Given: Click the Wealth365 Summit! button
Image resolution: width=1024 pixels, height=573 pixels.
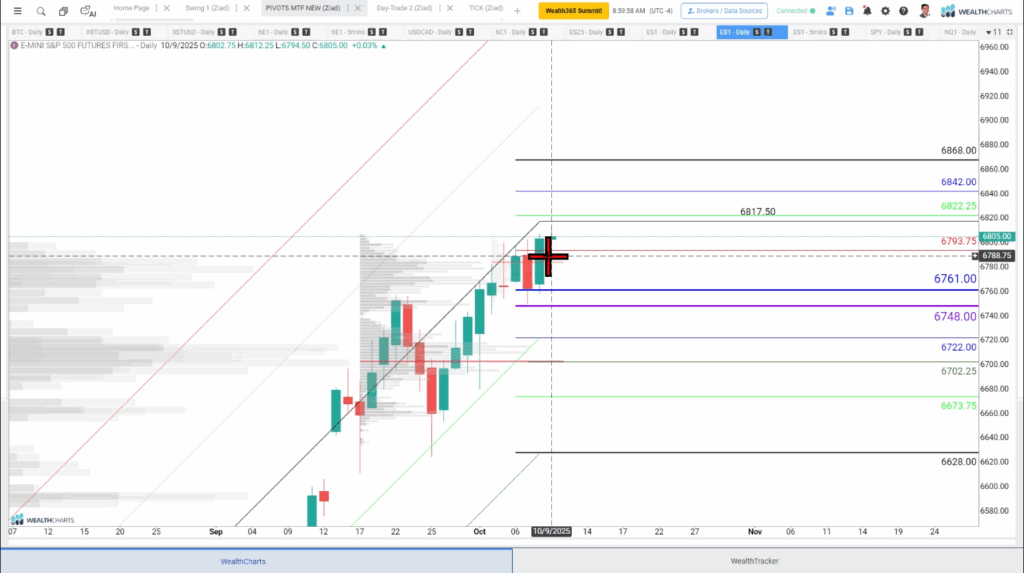Looking at the screenshot, I should (573, 11).
